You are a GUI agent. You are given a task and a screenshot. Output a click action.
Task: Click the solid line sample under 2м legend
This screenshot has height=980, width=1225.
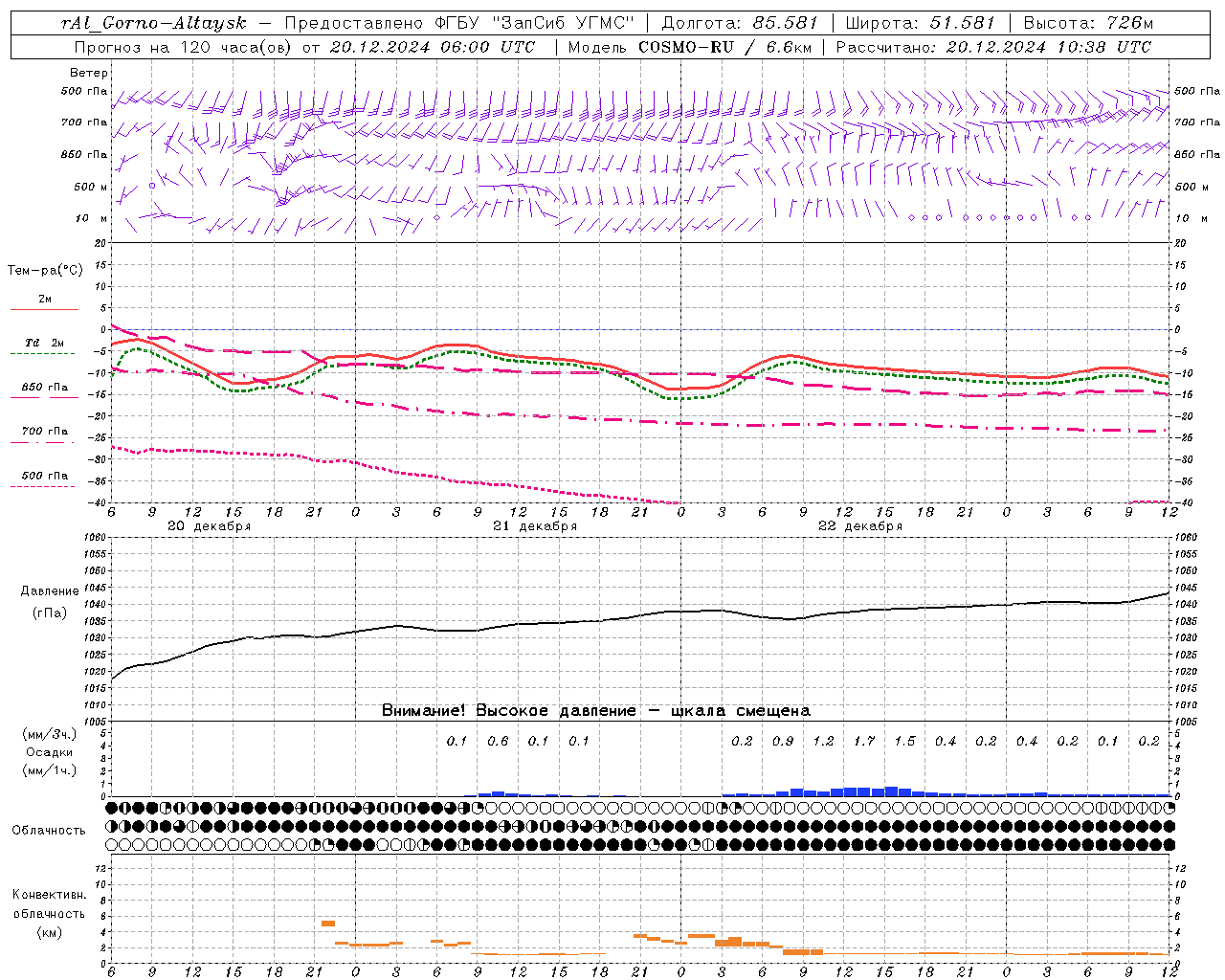coord(44,310)
